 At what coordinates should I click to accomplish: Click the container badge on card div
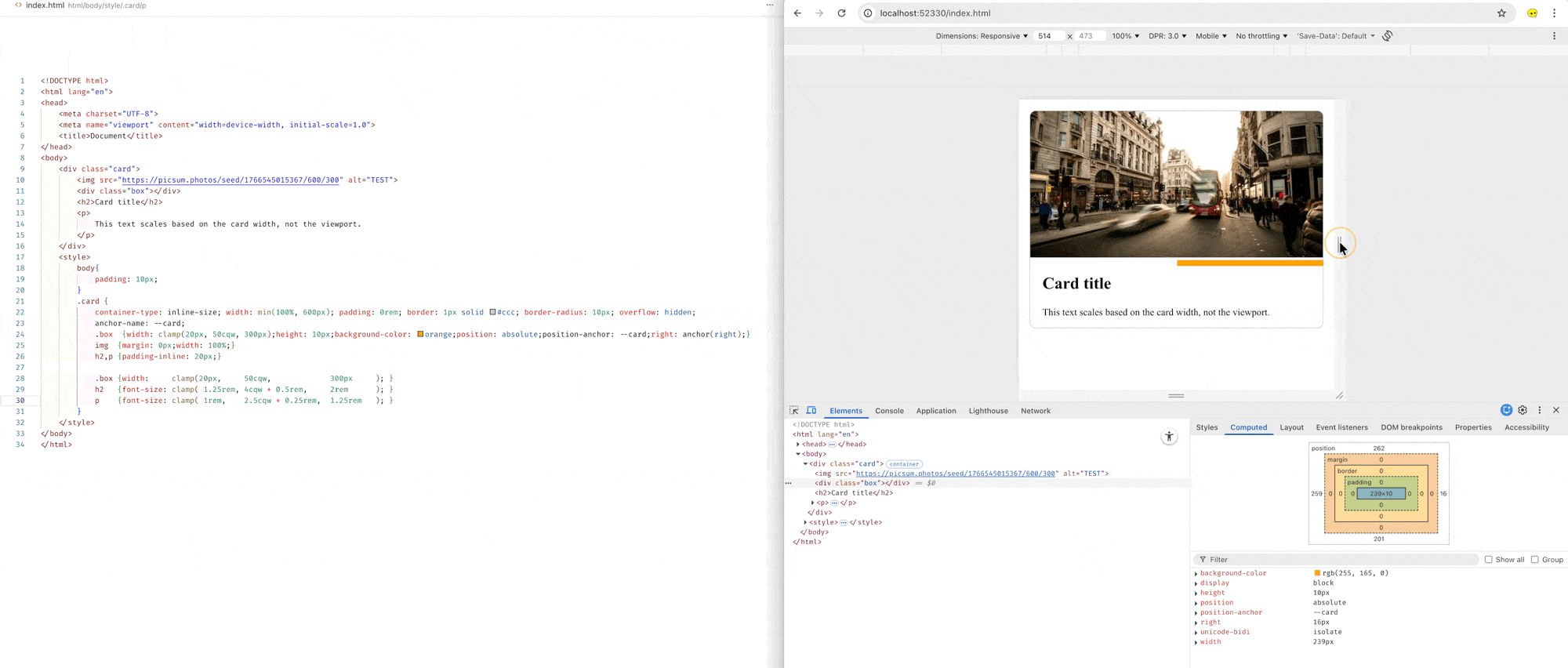point(904,464)
